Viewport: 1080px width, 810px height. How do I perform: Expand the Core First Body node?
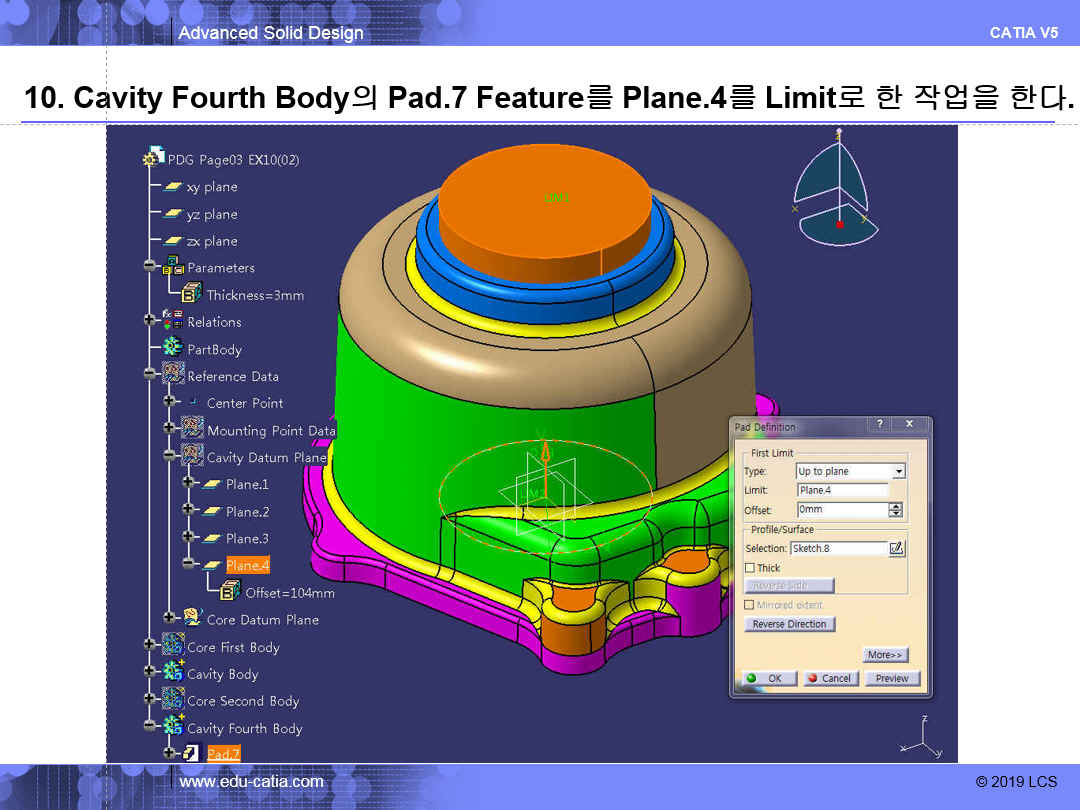[150, 647]
